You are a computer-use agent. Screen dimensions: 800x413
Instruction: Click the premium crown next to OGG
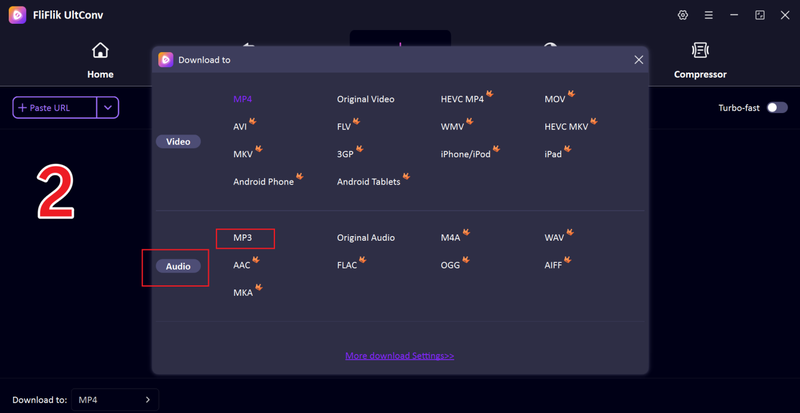466,260
